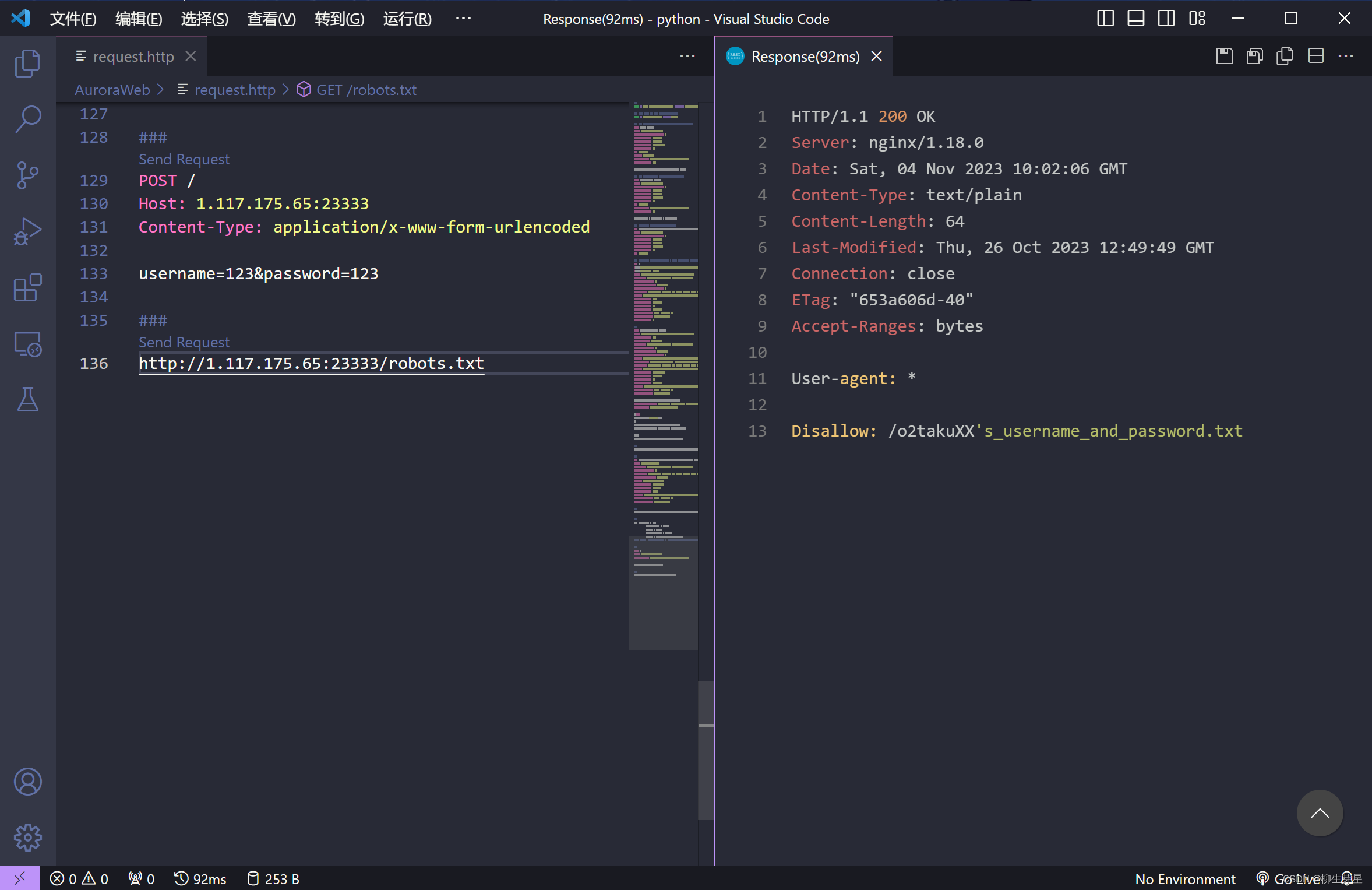Open the Explorer view in activity bar
The width and height of the screenshot is (1372, 890).
[x=27, y=63]
